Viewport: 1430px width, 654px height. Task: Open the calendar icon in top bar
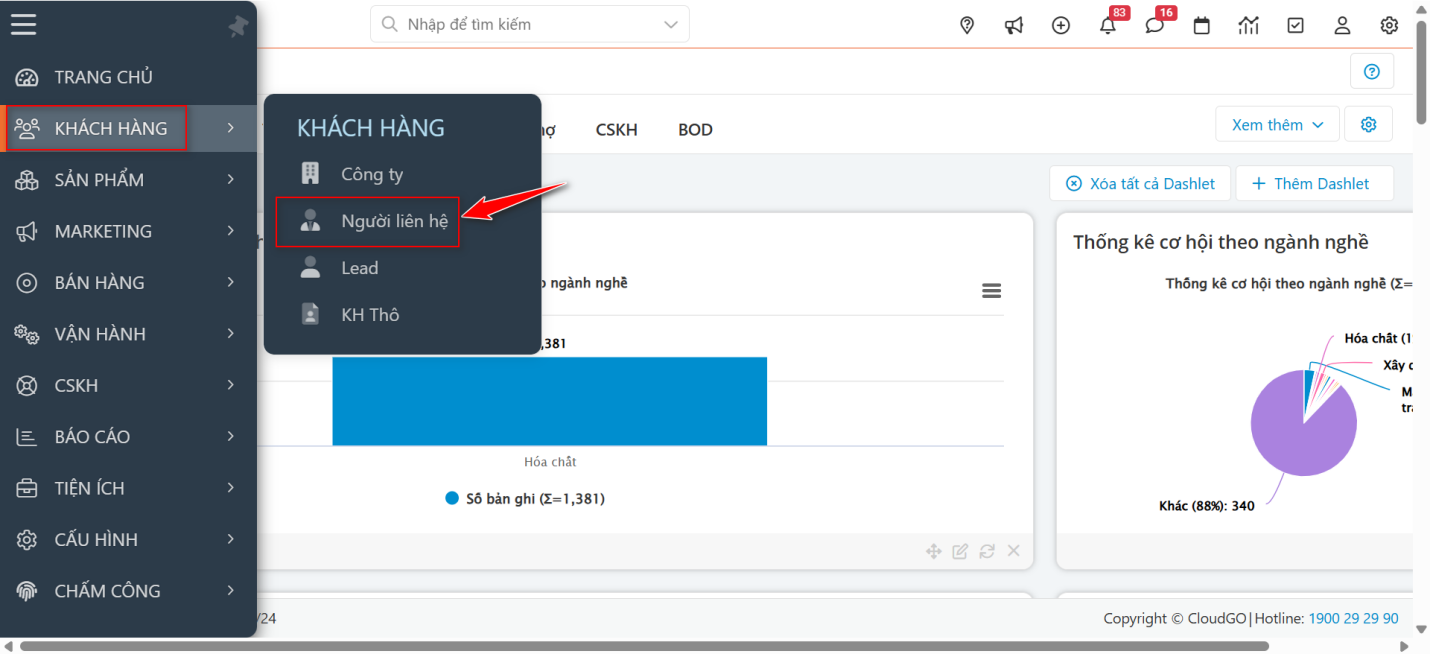[1201, 25]
